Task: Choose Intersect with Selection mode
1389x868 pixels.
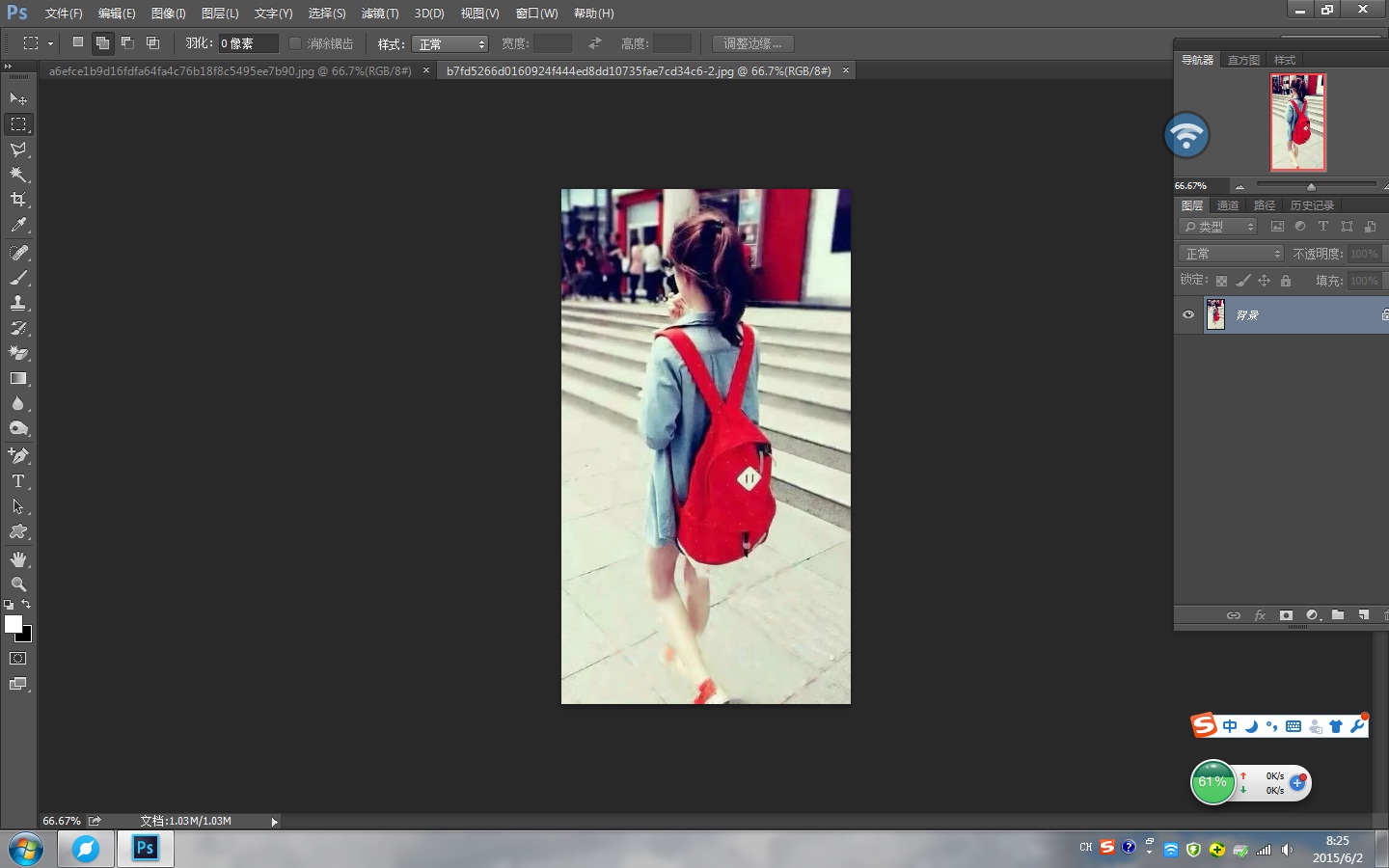Action: pyautogui.click(x=152, y=42)
